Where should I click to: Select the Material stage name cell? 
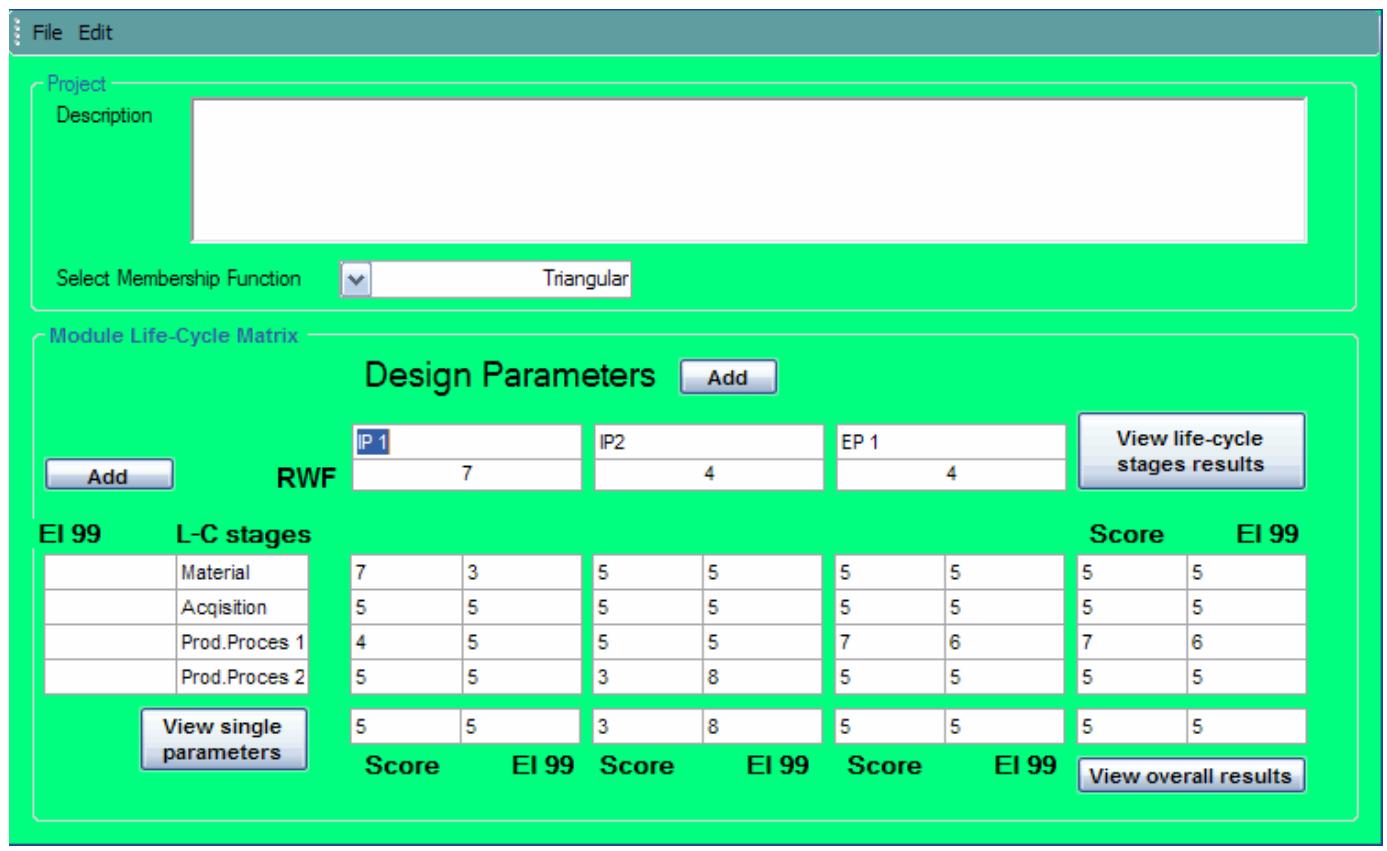241,575
